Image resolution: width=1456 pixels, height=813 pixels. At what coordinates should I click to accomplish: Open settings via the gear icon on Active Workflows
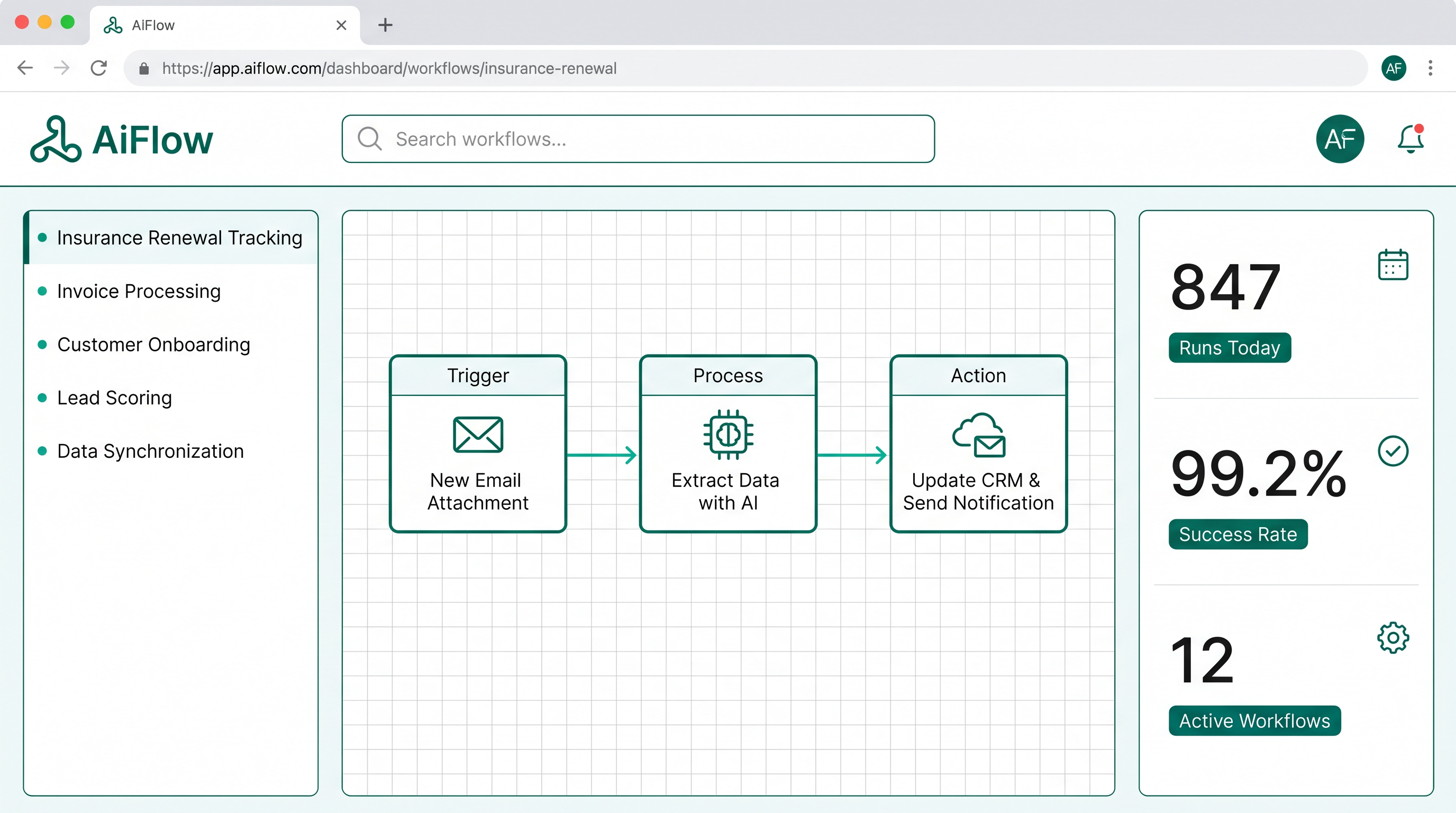click(x=1393, y=638)
